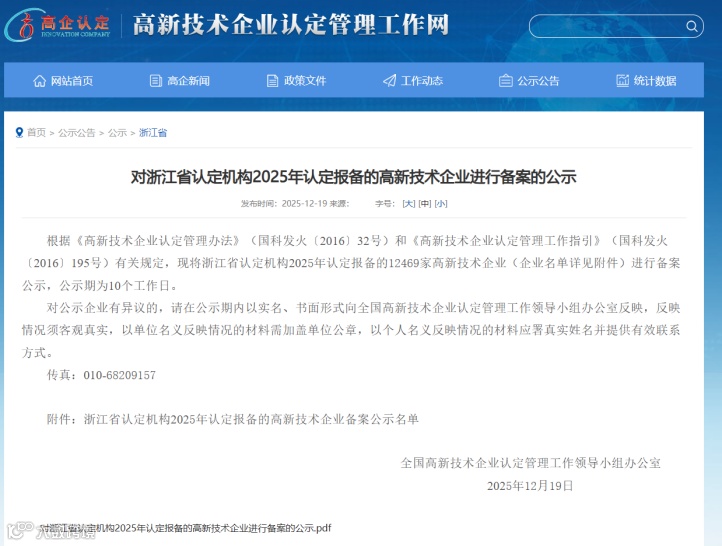722x546 pixels.
Task: Click the breadcrumb location pin icon
Action: click(19, 133)
